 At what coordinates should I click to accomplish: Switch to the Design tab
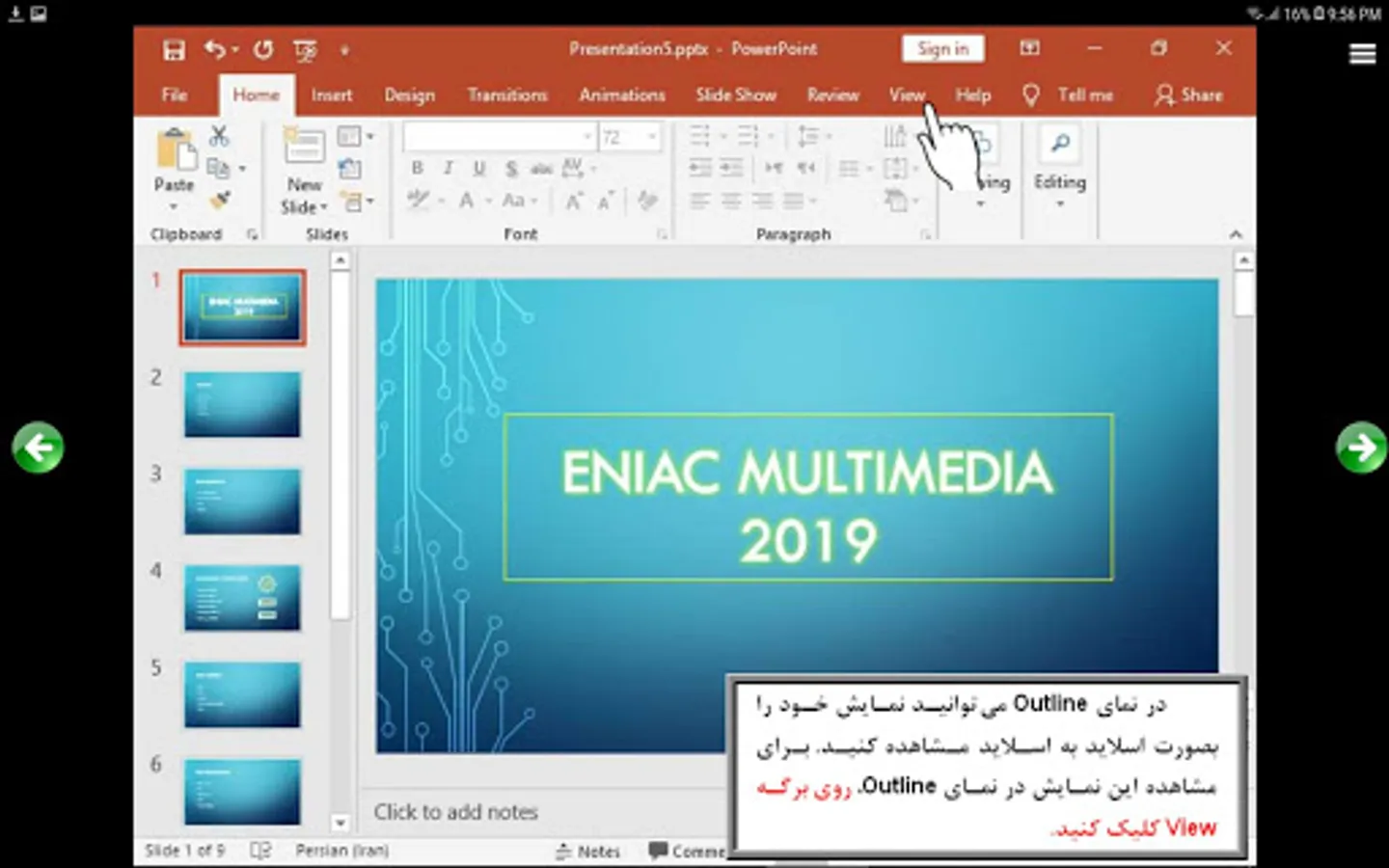click(x=410, y=95)
